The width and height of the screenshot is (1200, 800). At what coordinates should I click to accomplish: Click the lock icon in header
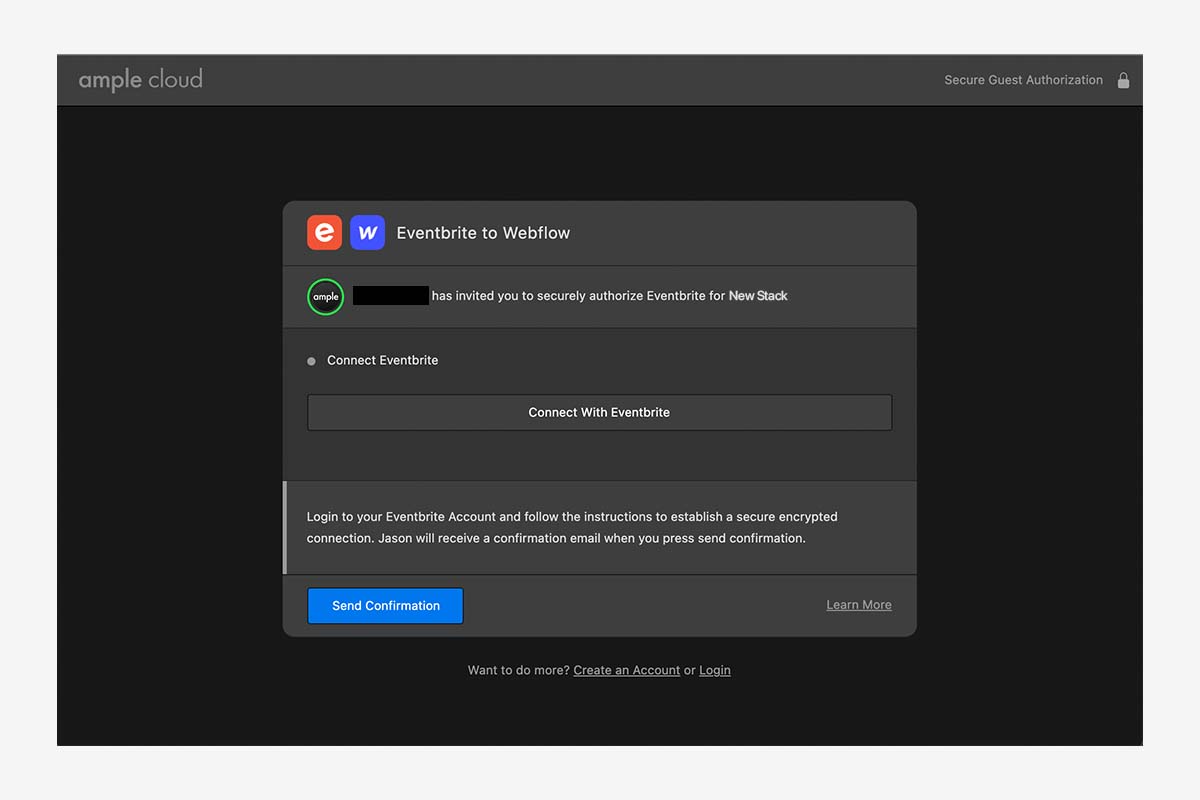[x=1123, y=80]
